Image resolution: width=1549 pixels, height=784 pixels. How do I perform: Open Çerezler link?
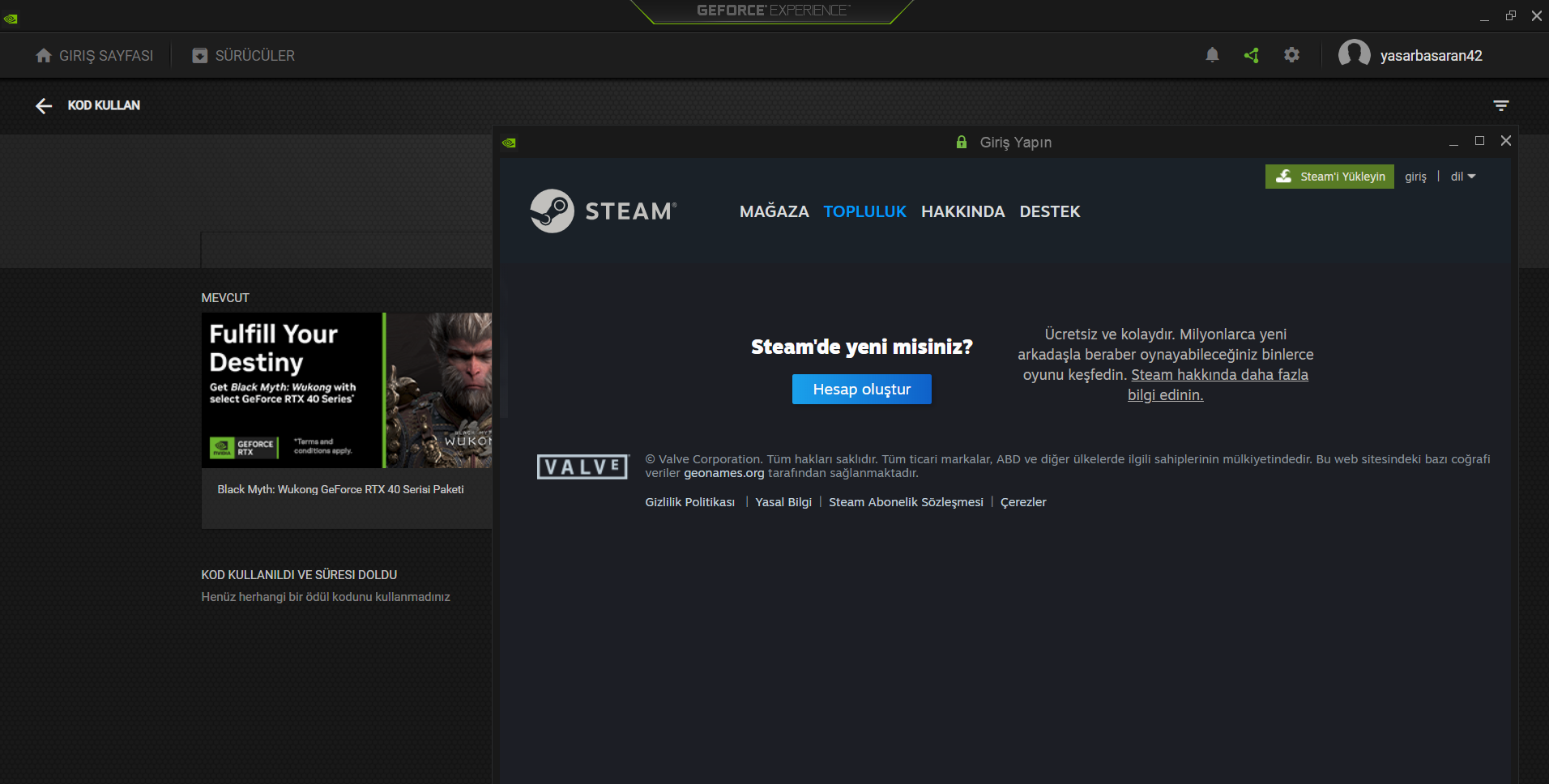pos(1023,502)
